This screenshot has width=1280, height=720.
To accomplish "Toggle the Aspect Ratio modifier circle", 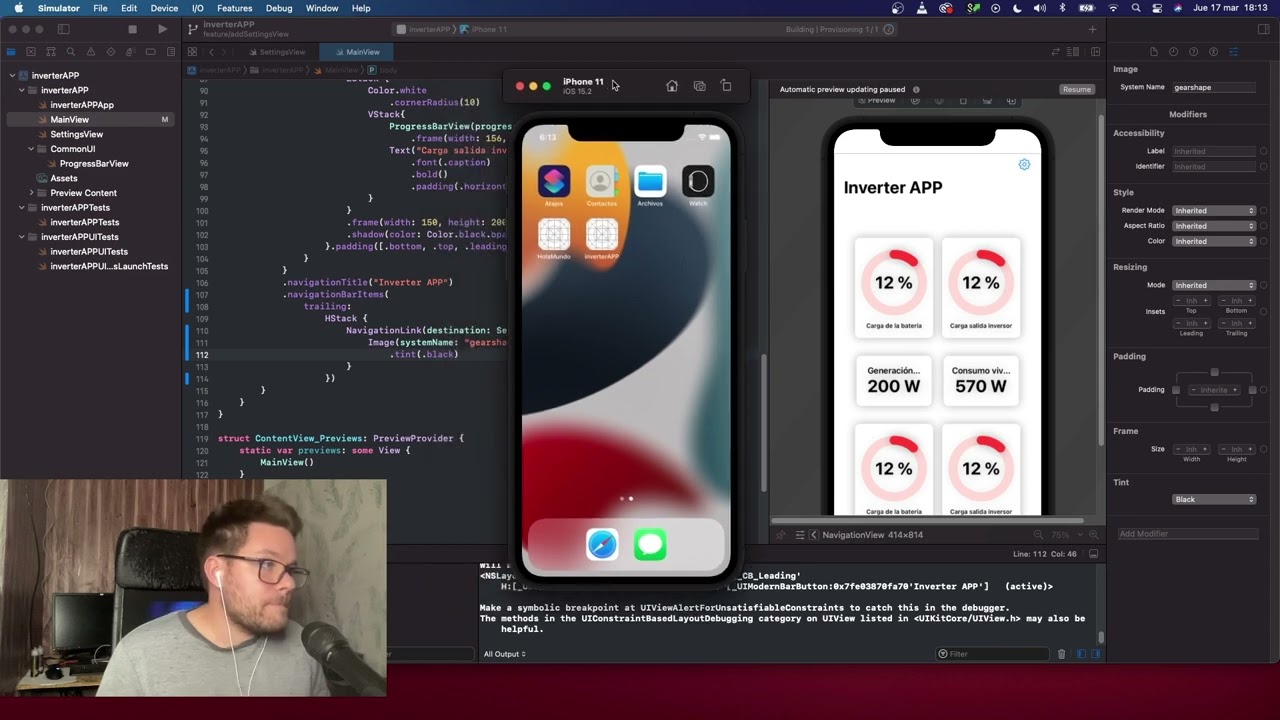I will pos(1264,226).
